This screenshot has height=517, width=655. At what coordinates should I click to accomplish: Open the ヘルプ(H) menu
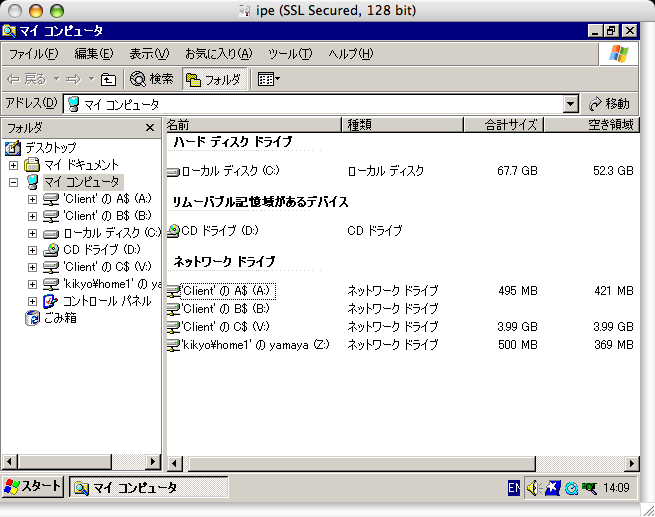350,54
